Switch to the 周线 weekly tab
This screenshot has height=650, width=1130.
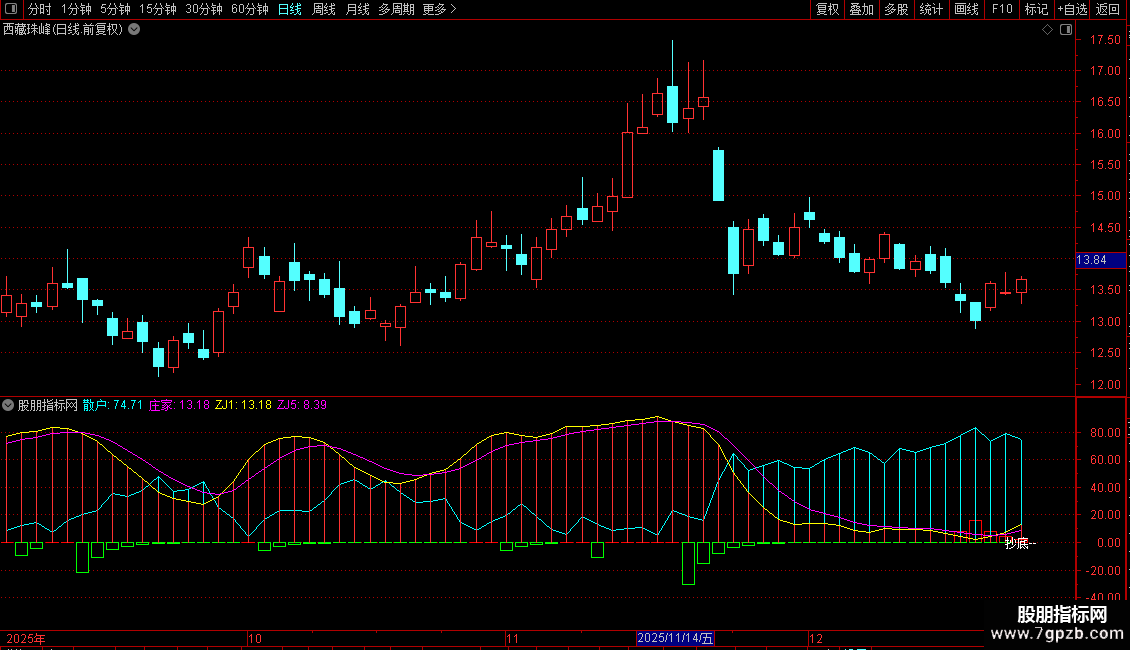(324, 9)
